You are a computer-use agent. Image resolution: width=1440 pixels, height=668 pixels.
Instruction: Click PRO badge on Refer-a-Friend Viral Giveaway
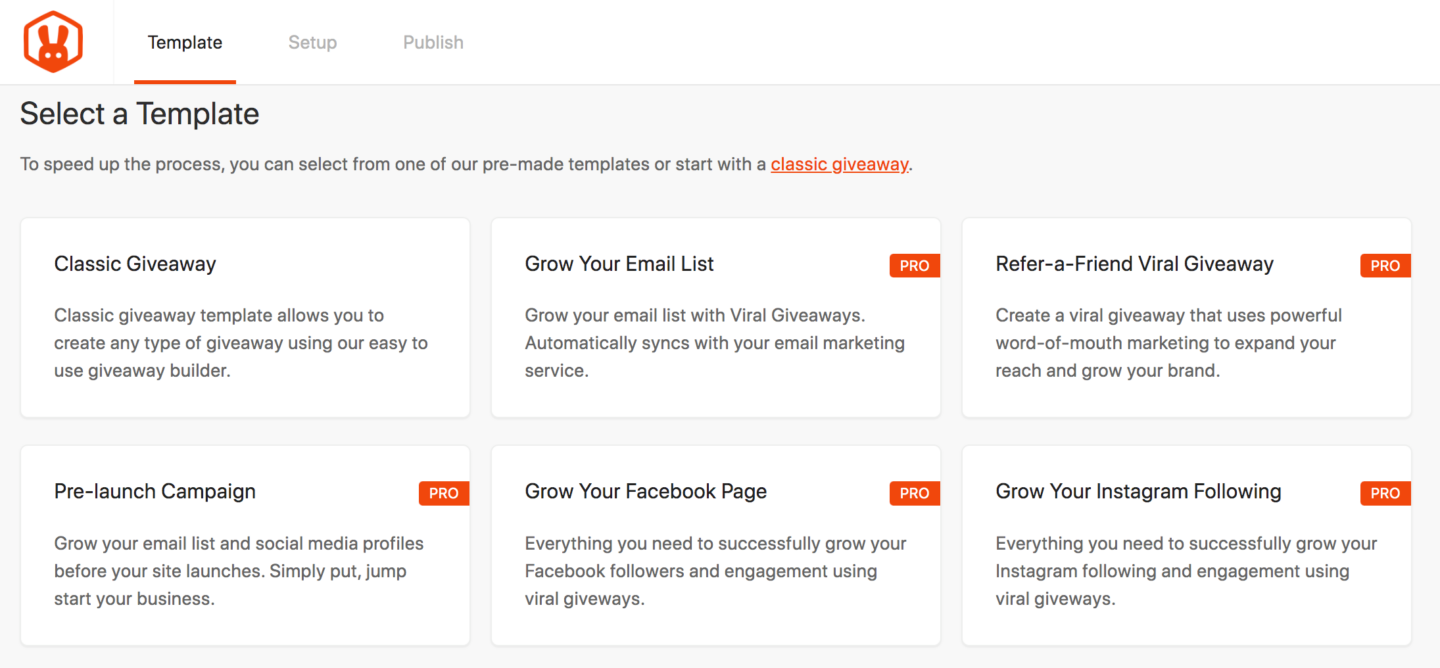[x=1385, y=265]
